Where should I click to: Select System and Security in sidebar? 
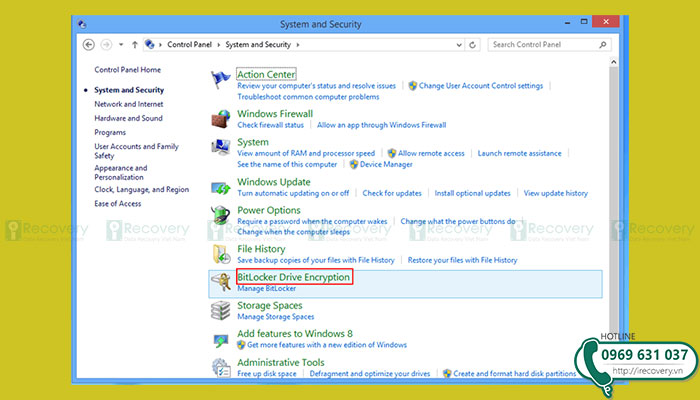(129, 90)
